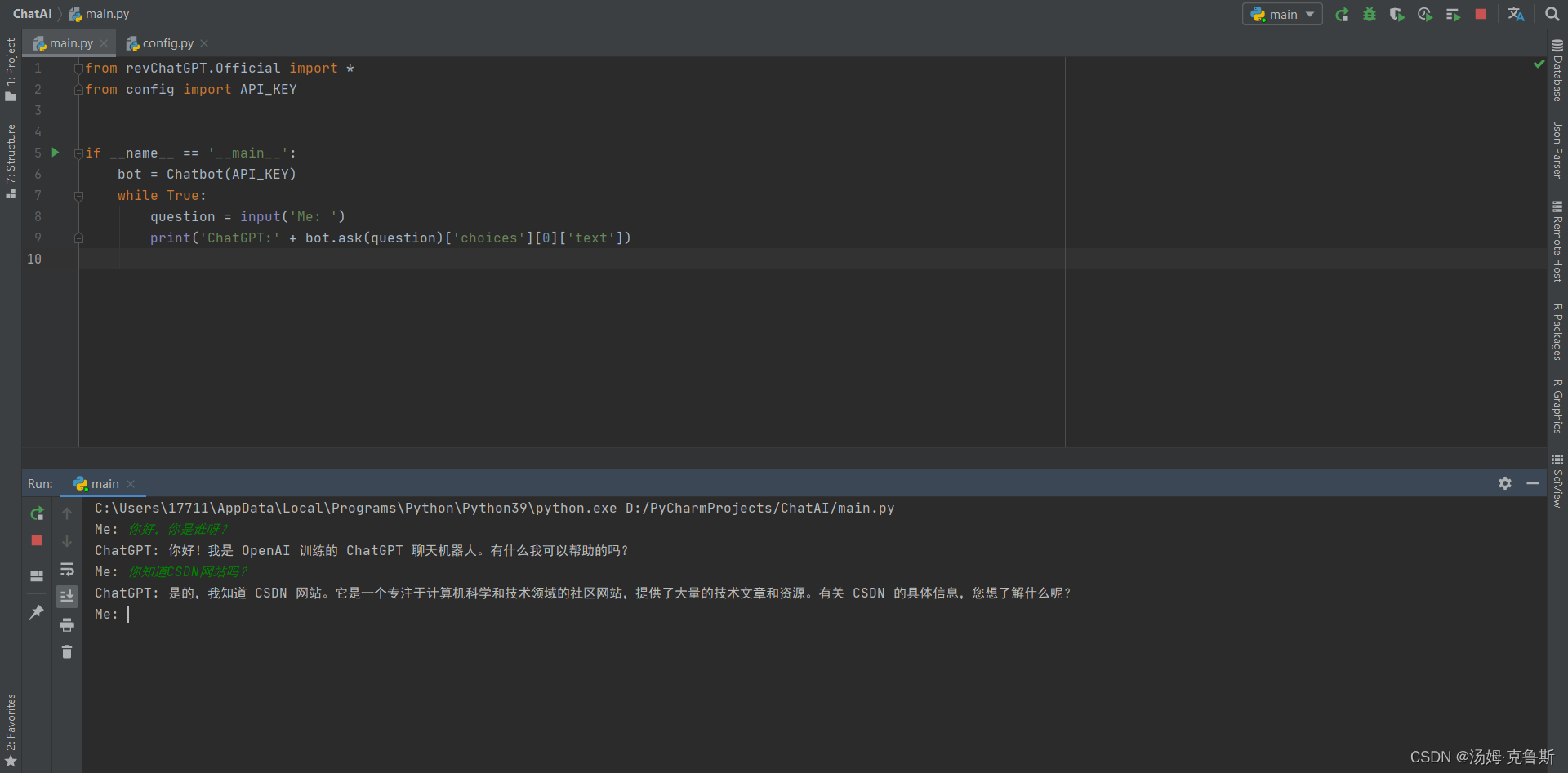
Task: Click the ChatGPT reply about CSDN 网站
Action: click(x=583, y=593)
